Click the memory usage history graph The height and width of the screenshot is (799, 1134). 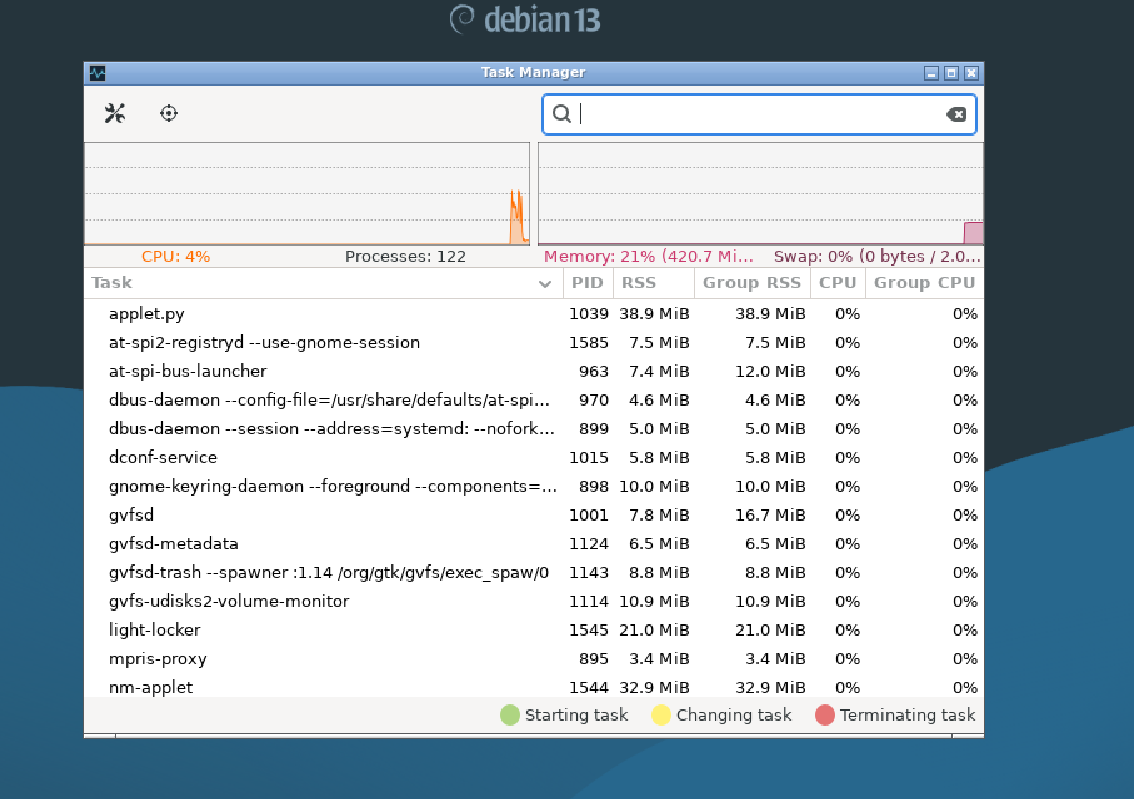click(x=761, y=194)
